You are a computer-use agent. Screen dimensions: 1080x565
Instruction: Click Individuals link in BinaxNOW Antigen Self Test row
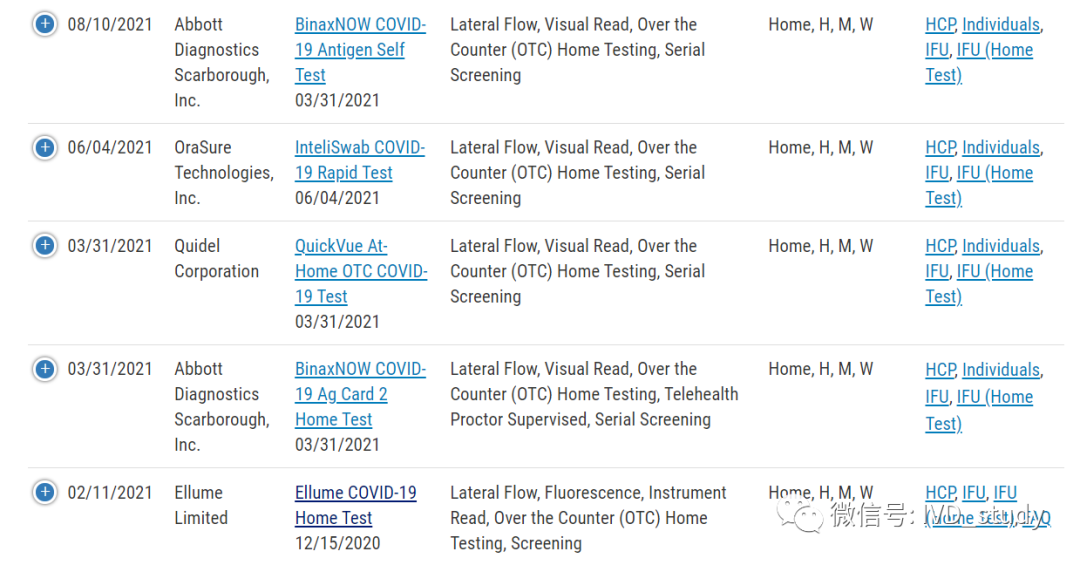click(x=1000, y=24)
